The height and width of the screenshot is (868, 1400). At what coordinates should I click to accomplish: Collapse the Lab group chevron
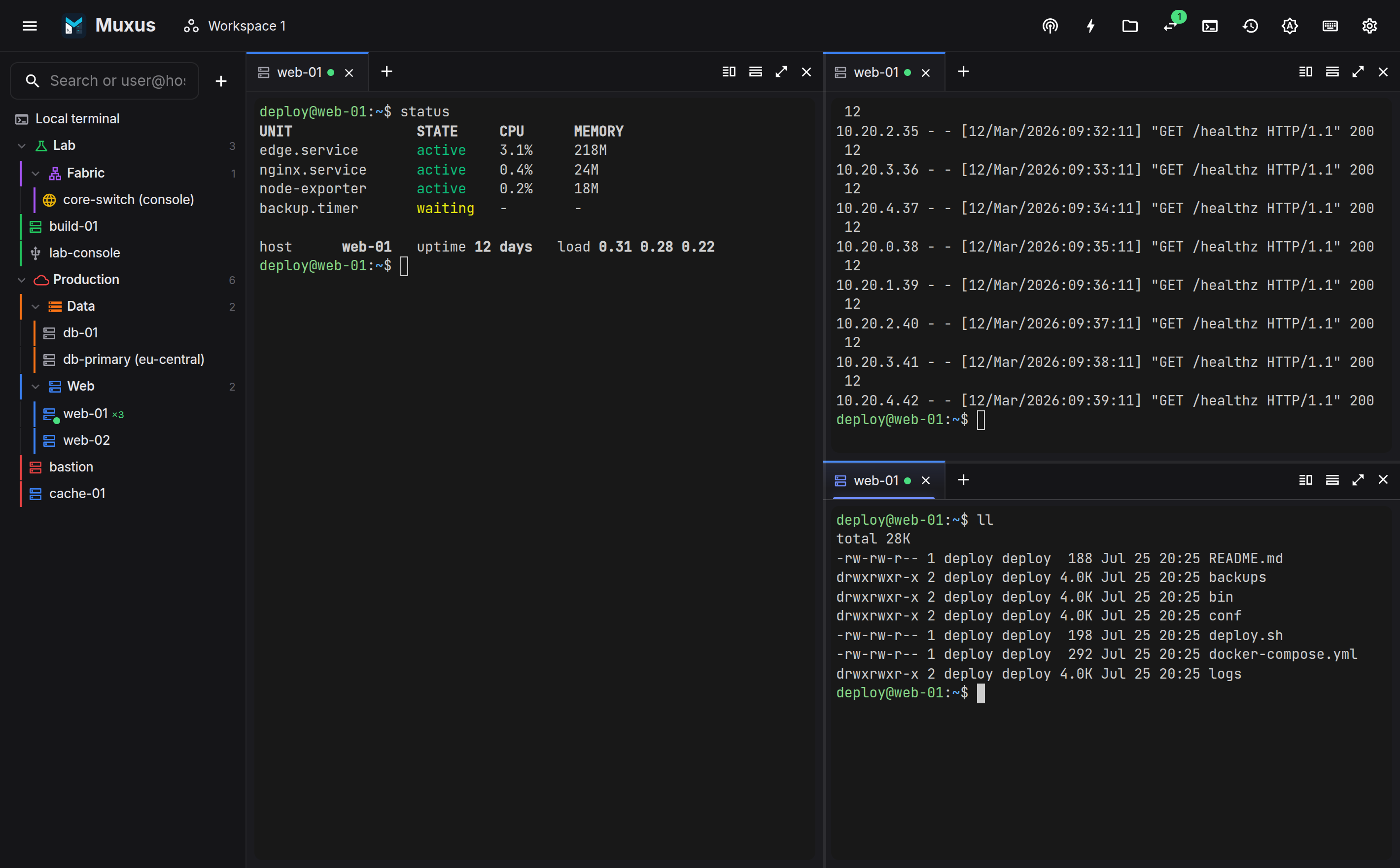[x=22, y=145]
